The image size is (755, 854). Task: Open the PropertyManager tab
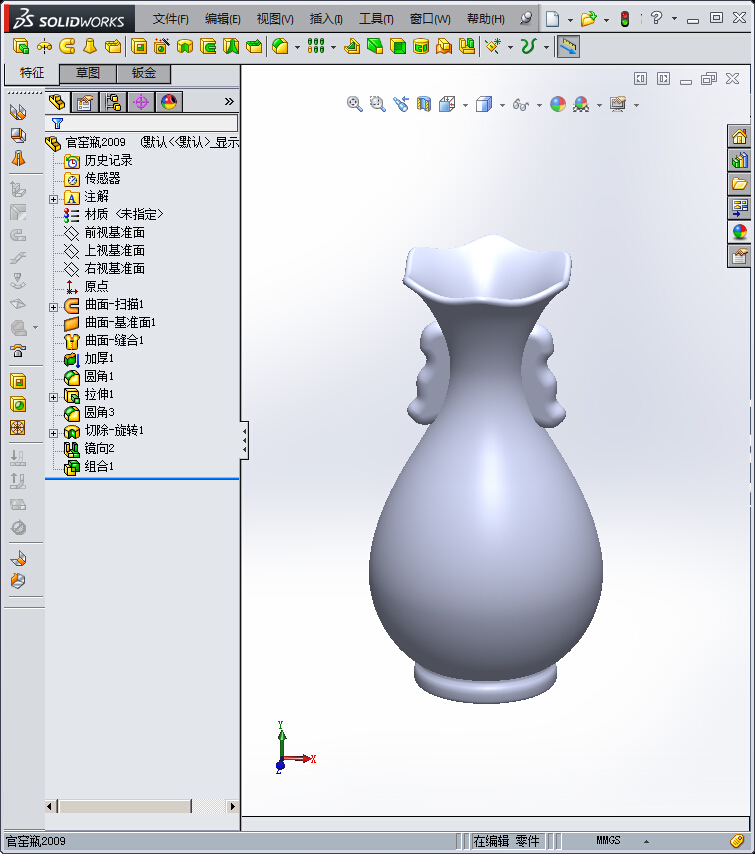tap(85, 102)
